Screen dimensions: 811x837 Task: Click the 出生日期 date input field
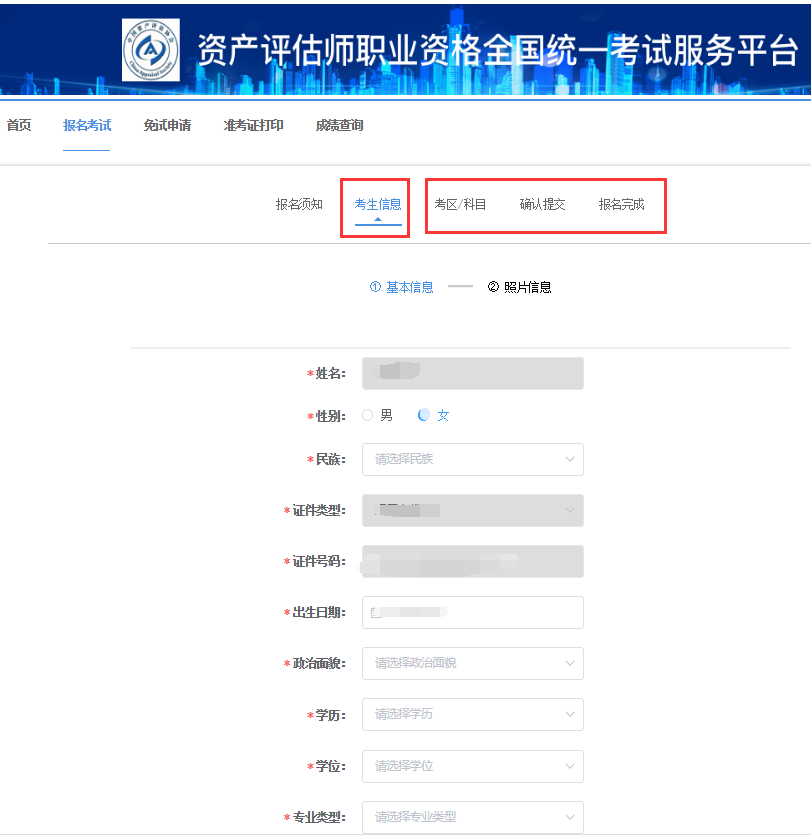tap(473, 612)
